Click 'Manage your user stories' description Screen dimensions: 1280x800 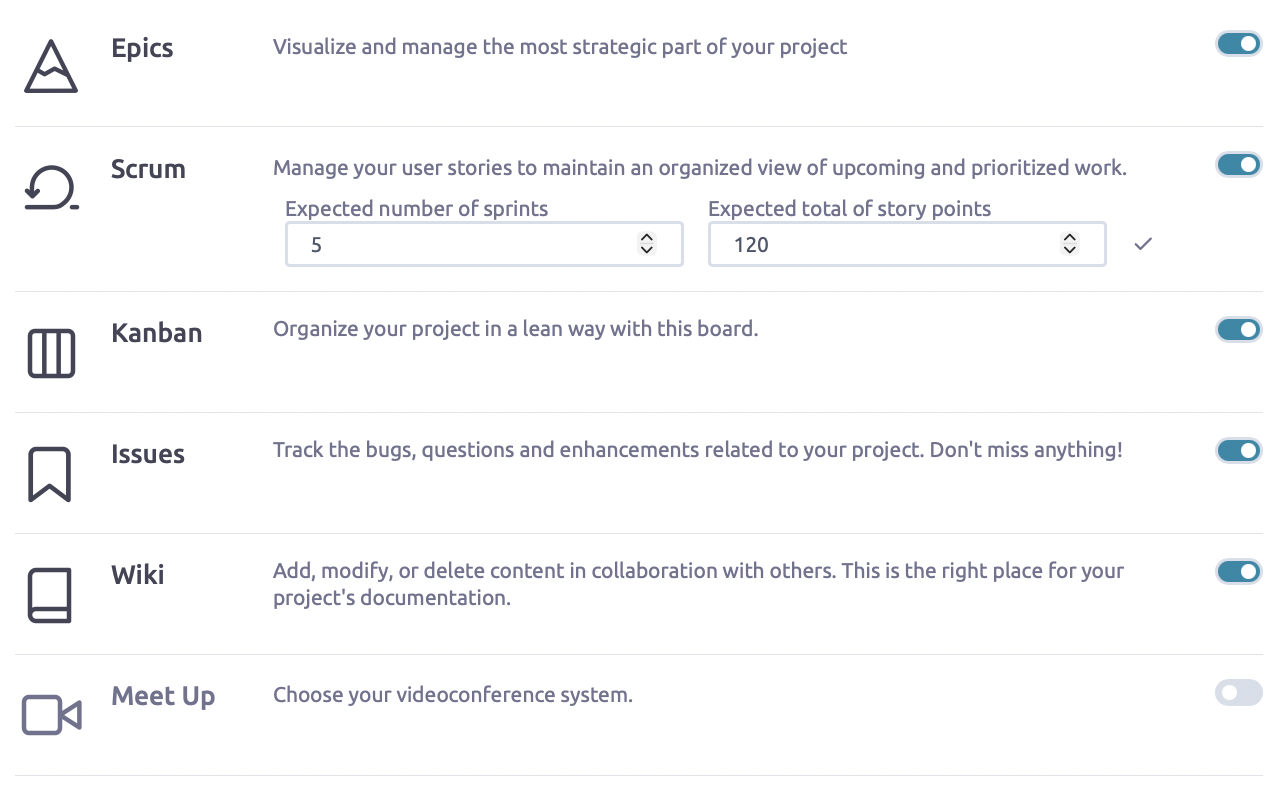(700, 168)
